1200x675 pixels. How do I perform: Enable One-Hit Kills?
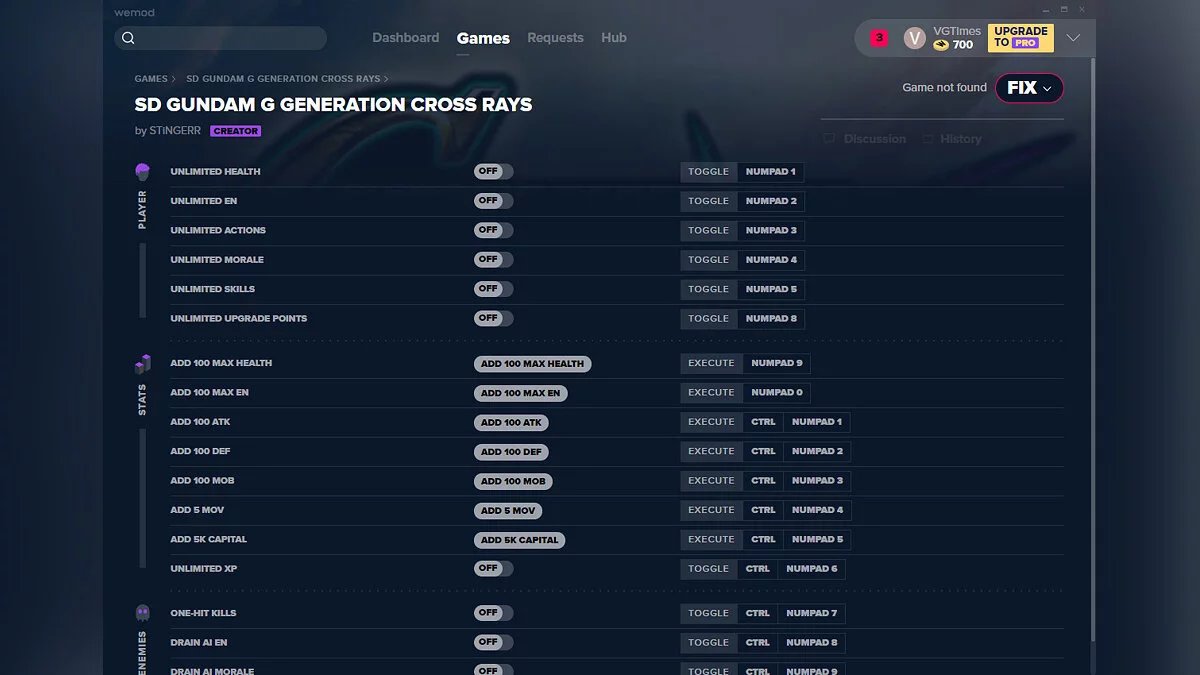[493, 613]
